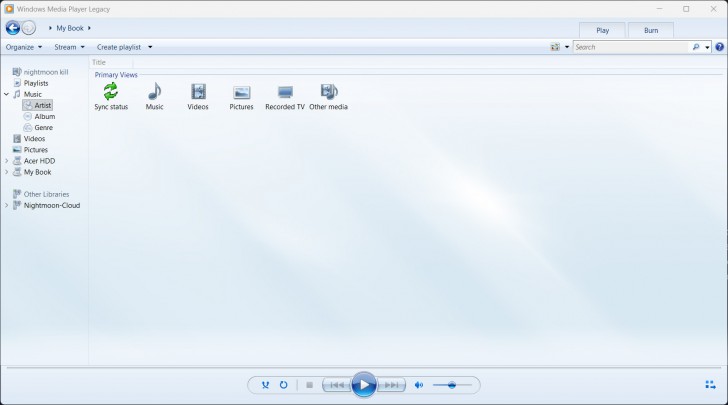728x405 pixels.
Task: Select Videos in the navigation pane
Action: tap(29, 139)
